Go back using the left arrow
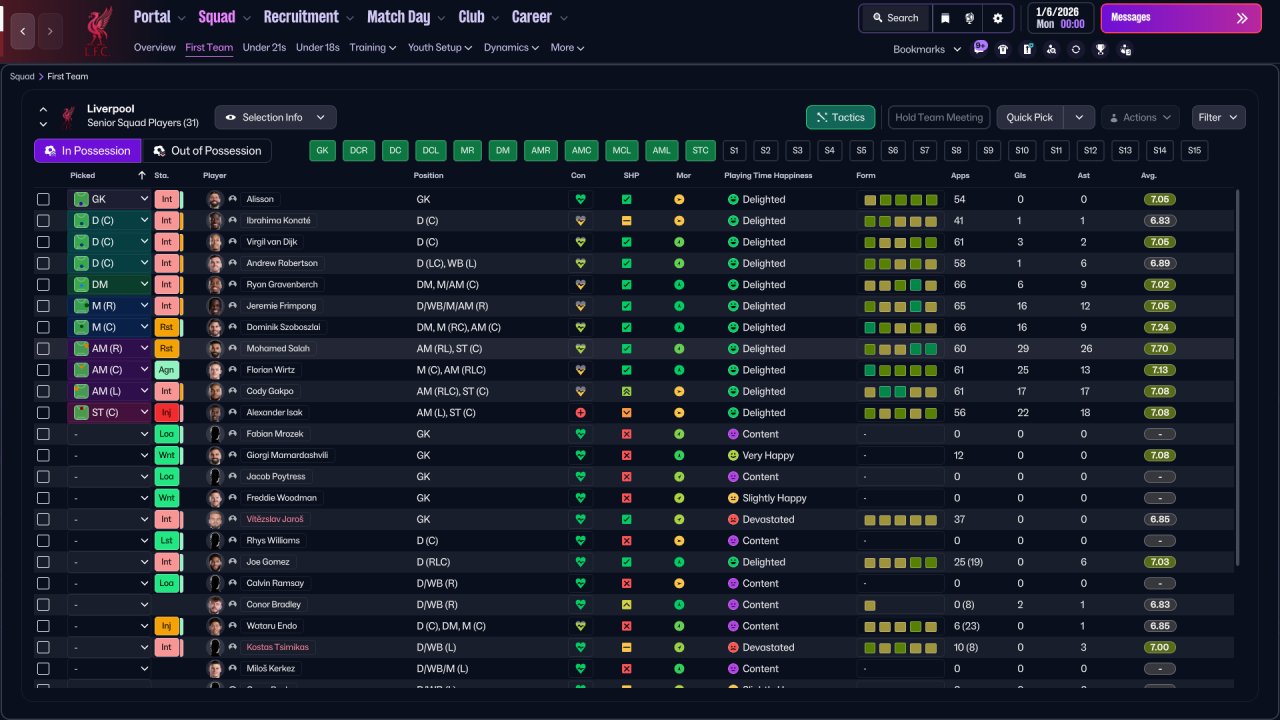The width and height of the screenshot is (1280, 720). pyautogui.click(x=22, y=31)
